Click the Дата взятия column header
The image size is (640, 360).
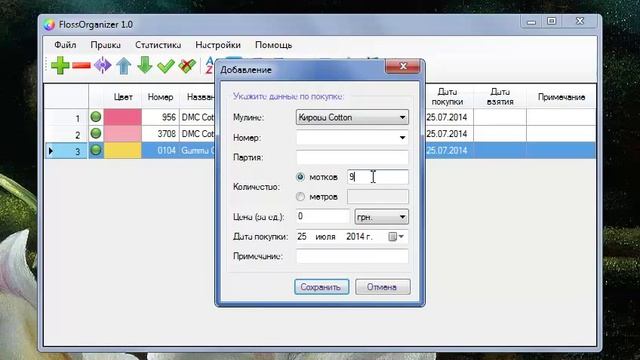tap(500, 97)
